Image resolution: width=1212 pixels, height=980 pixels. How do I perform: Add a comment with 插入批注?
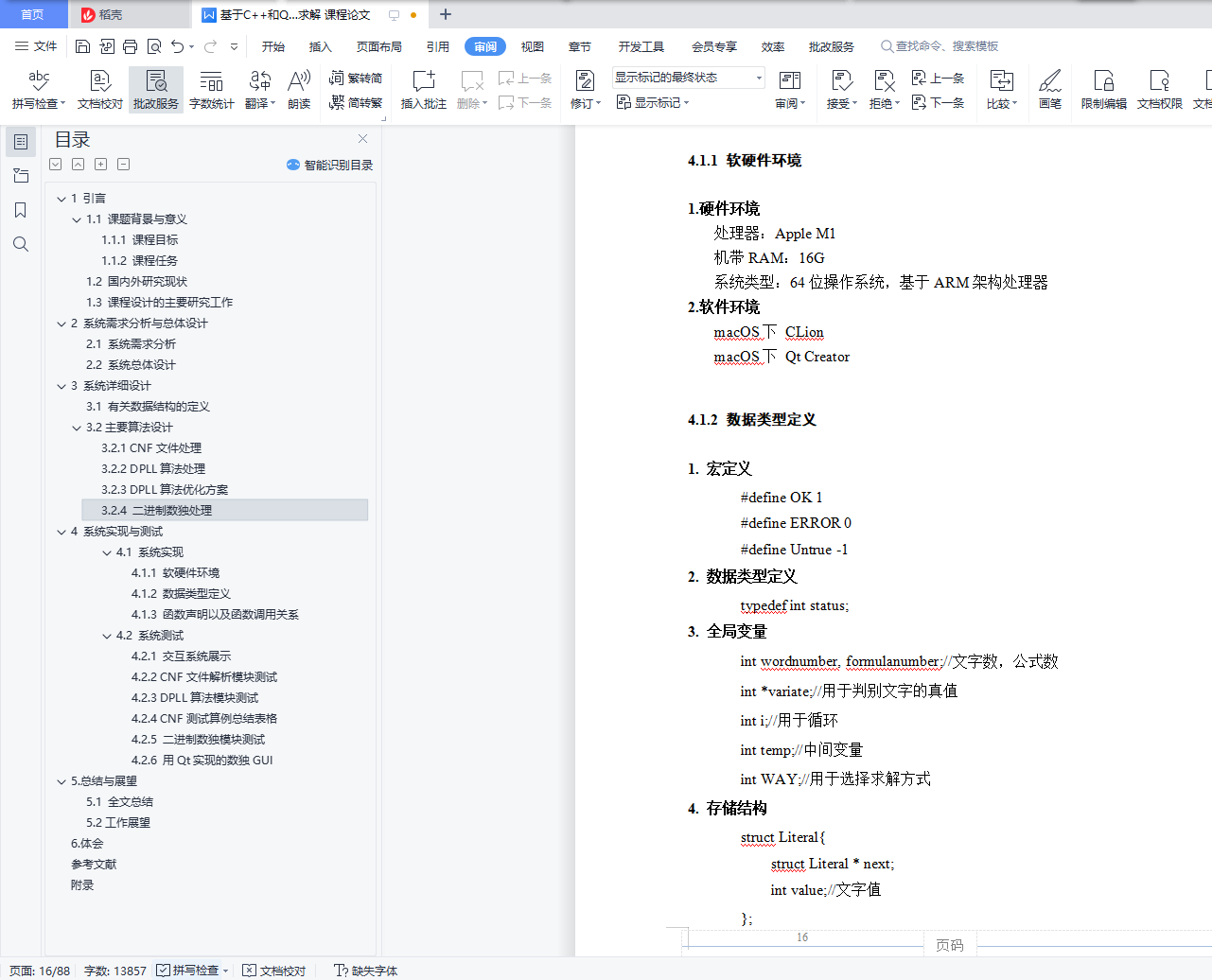[424, 90]
